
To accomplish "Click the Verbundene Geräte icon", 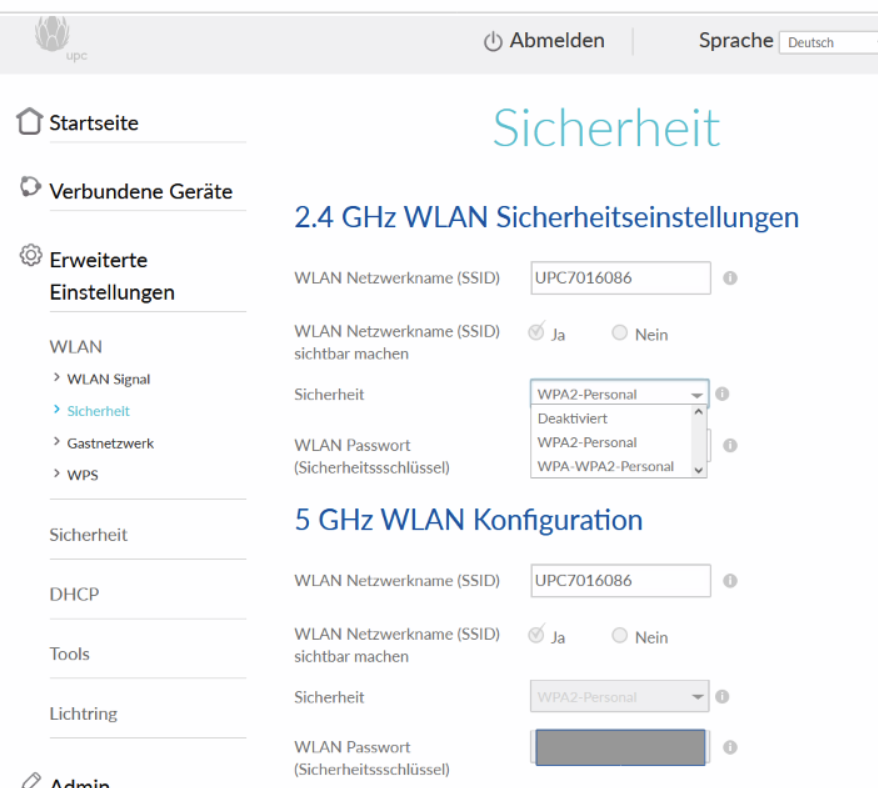I will (30, 188).
